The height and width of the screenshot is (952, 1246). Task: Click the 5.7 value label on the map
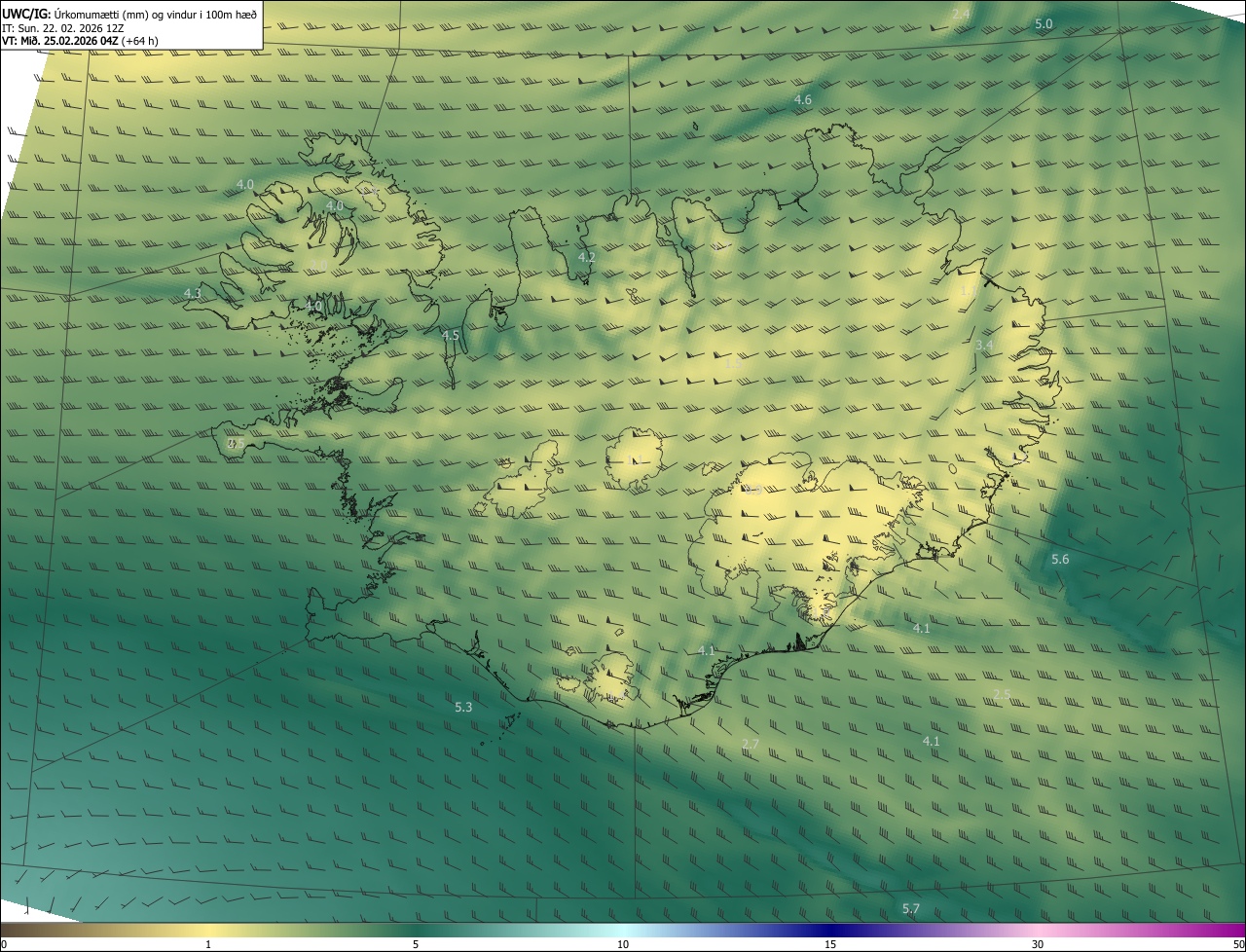pyautogui.click(x=911, y=908)
